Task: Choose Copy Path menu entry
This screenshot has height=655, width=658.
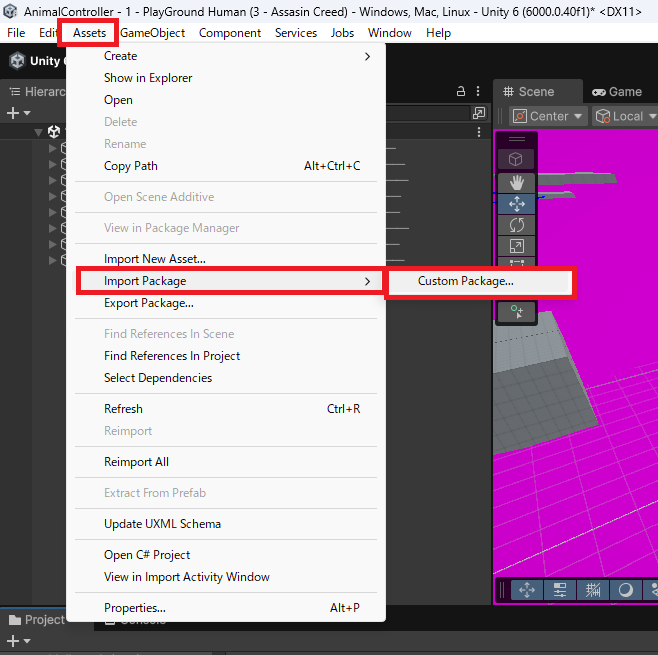Action: [226, 166]
